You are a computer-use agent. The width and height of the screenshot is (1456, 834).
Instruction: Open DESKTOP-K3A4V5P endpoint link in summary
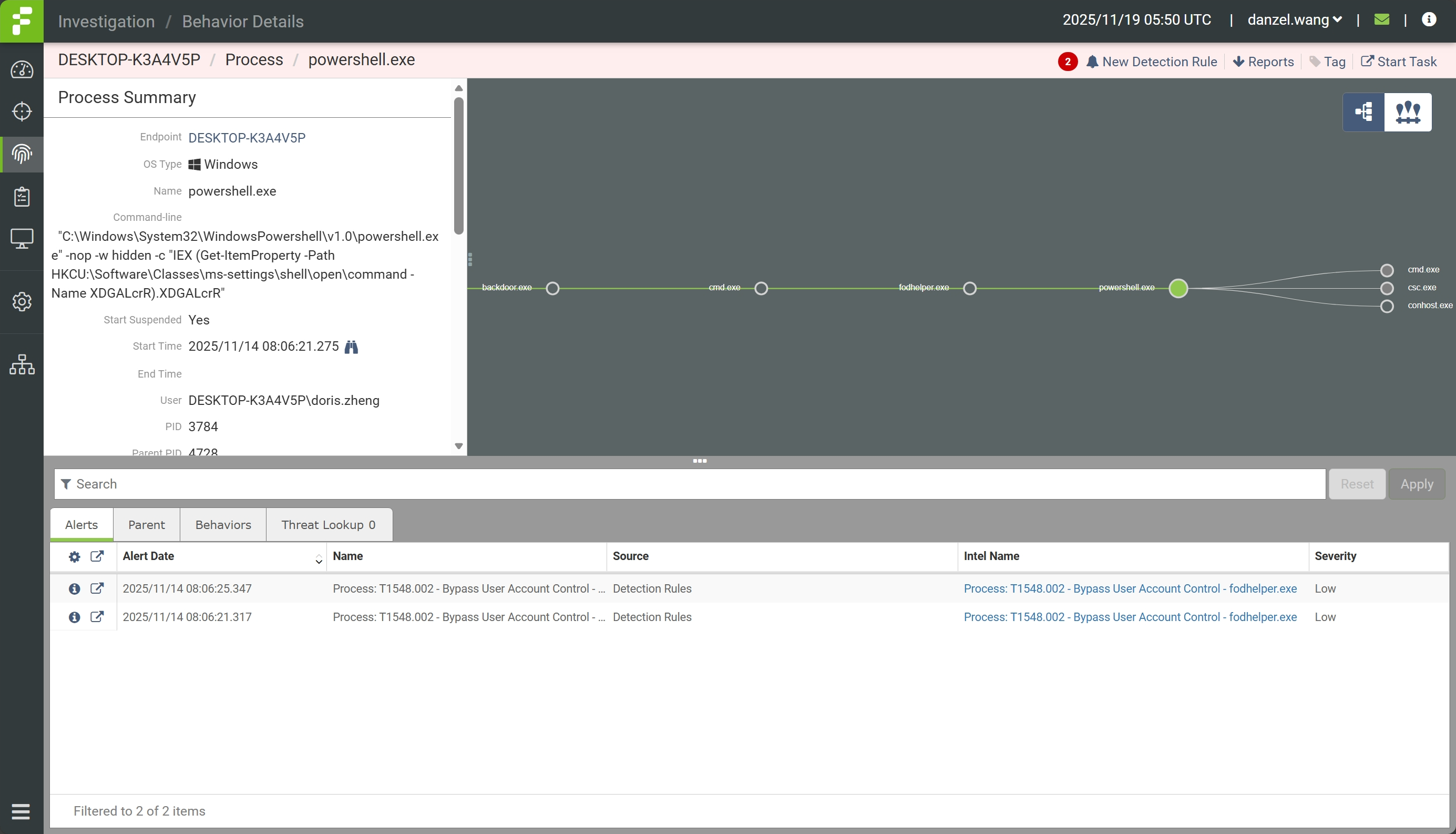tap(247, 138)
